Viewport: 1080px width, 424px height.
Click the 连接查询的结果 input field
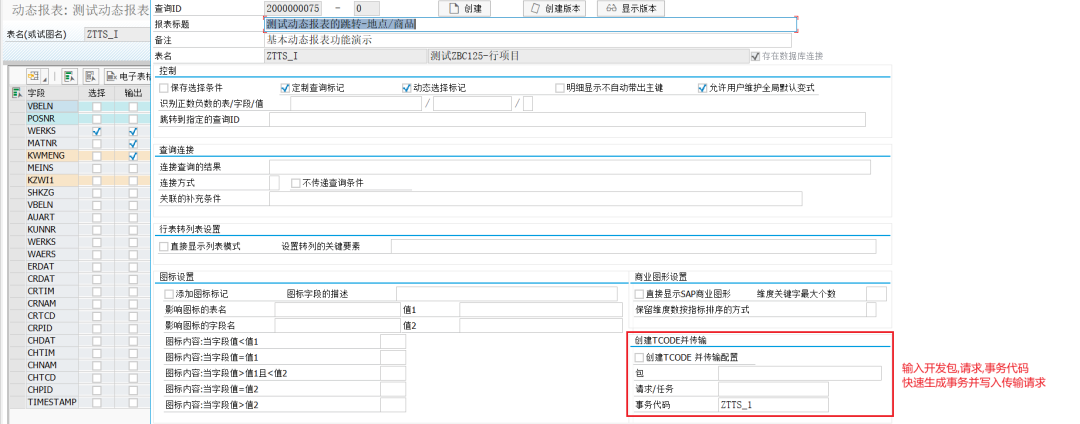(x=570, y=167)
